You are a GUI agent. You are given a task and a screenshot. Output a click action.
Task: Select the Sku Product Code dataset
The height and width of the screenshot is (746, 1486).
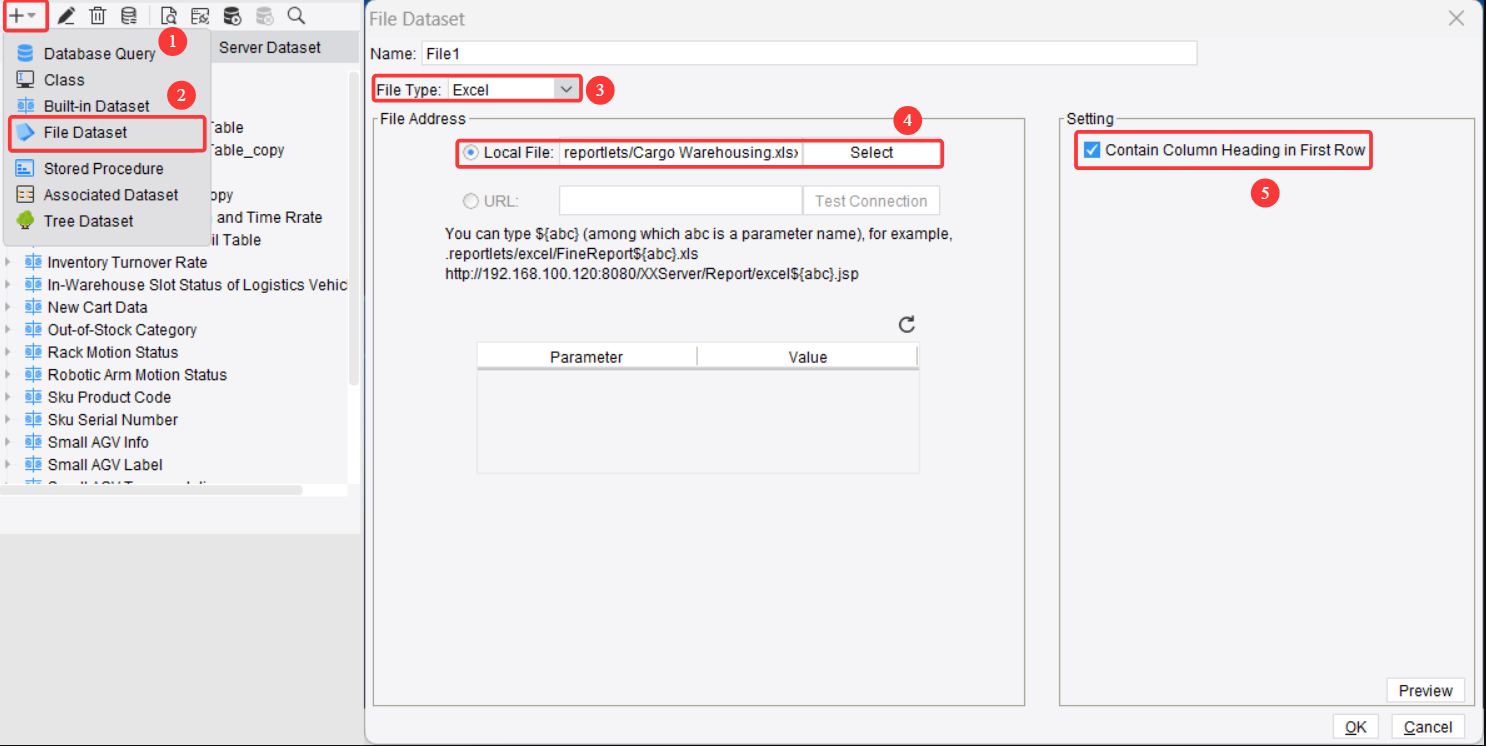(x=109, y=397)
